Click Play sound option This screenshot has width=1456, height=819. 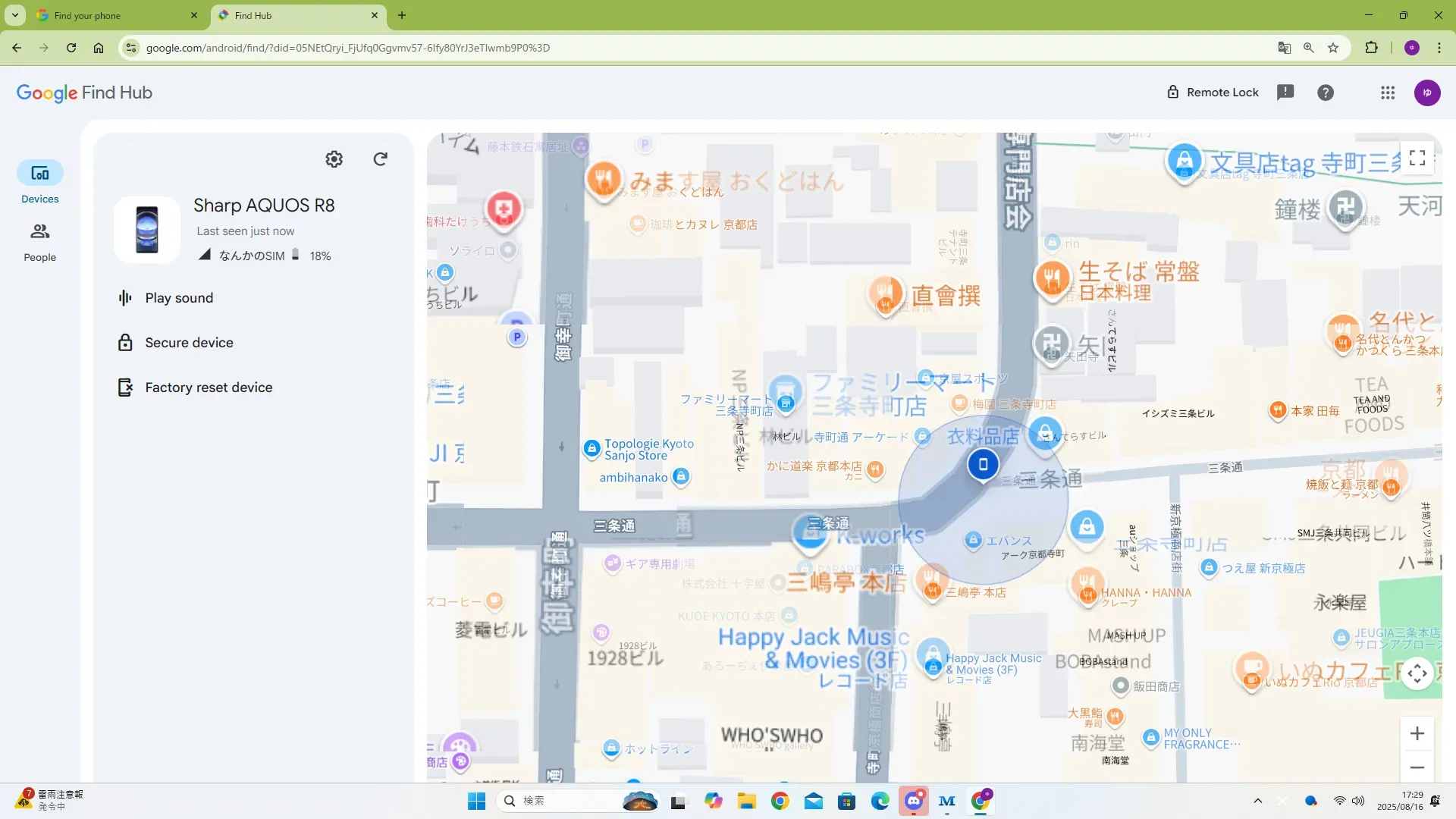(179, 298)
